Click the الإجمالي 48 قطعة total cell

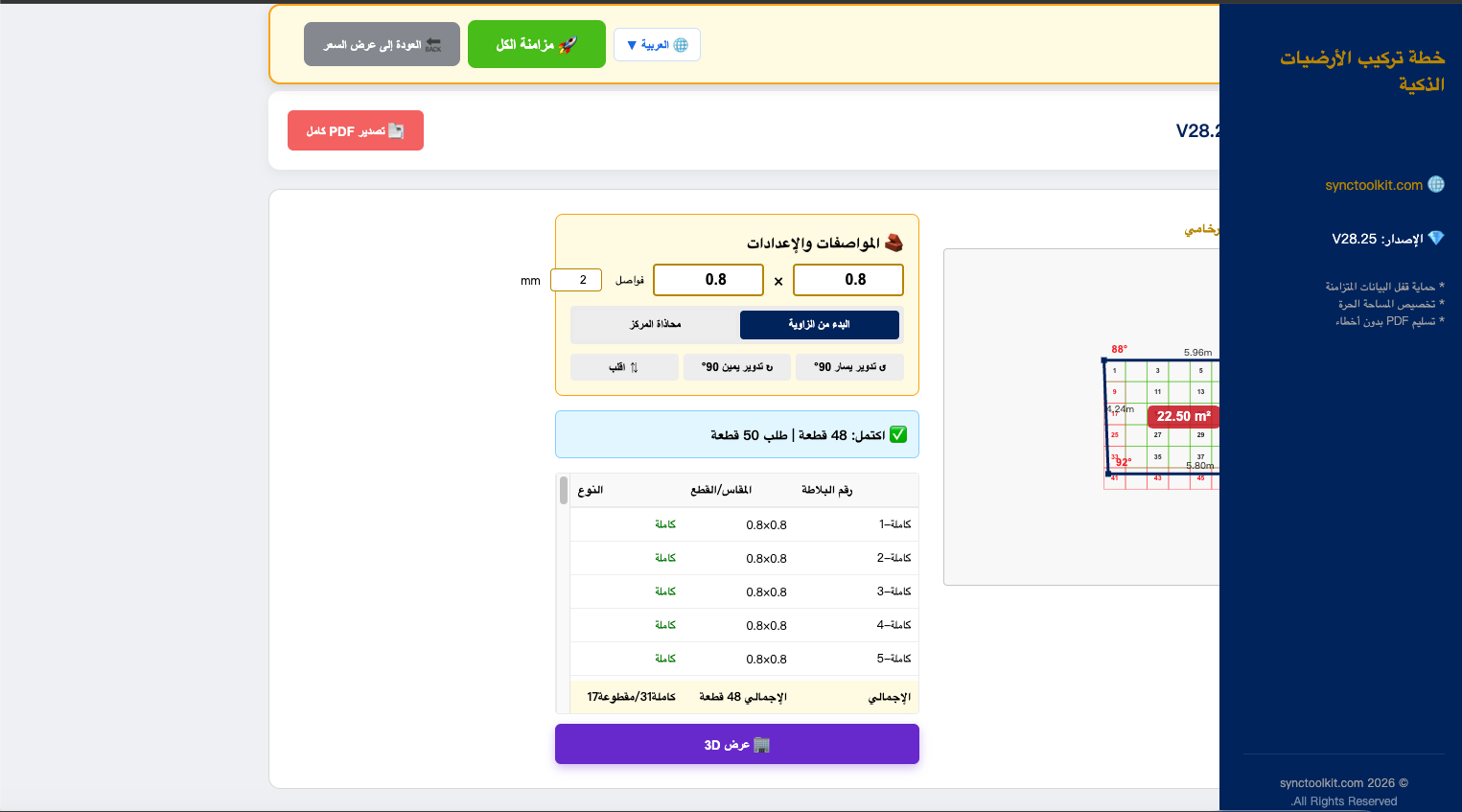(x=743, y=697)
